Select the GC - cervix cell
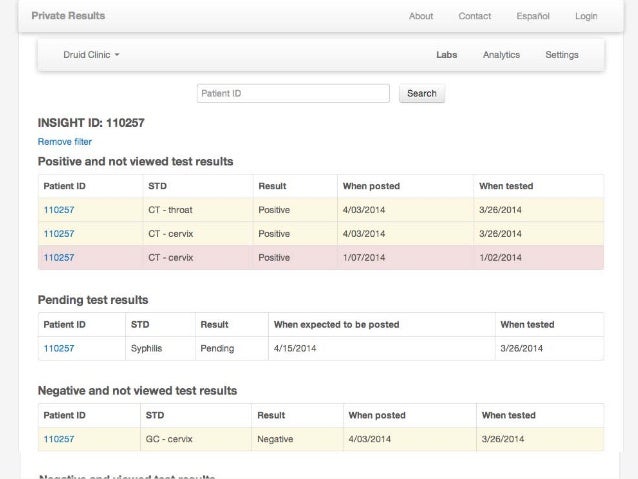638x479 pixels. coord(196,439)
